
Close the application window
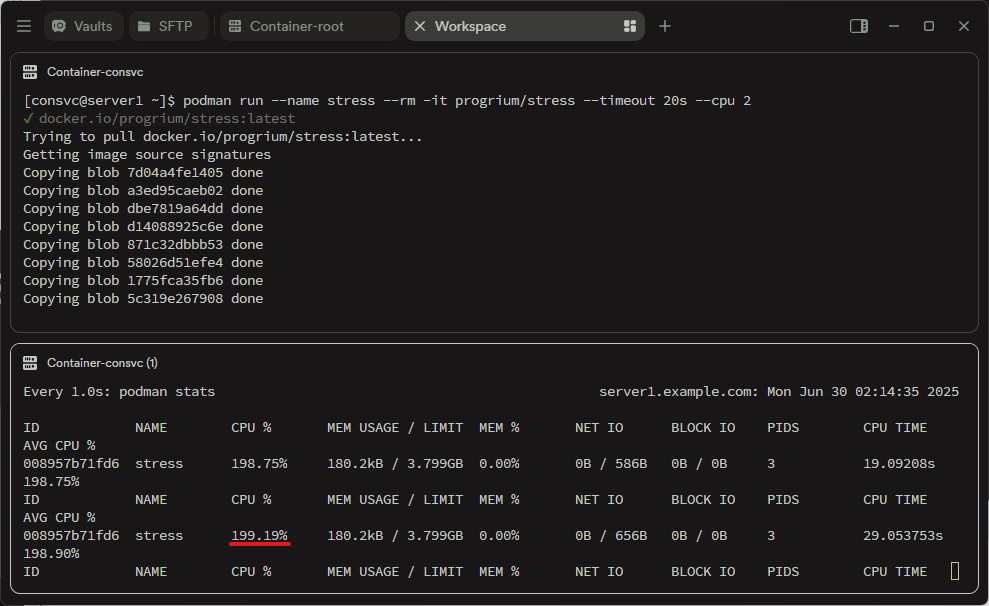click(964, 26)
